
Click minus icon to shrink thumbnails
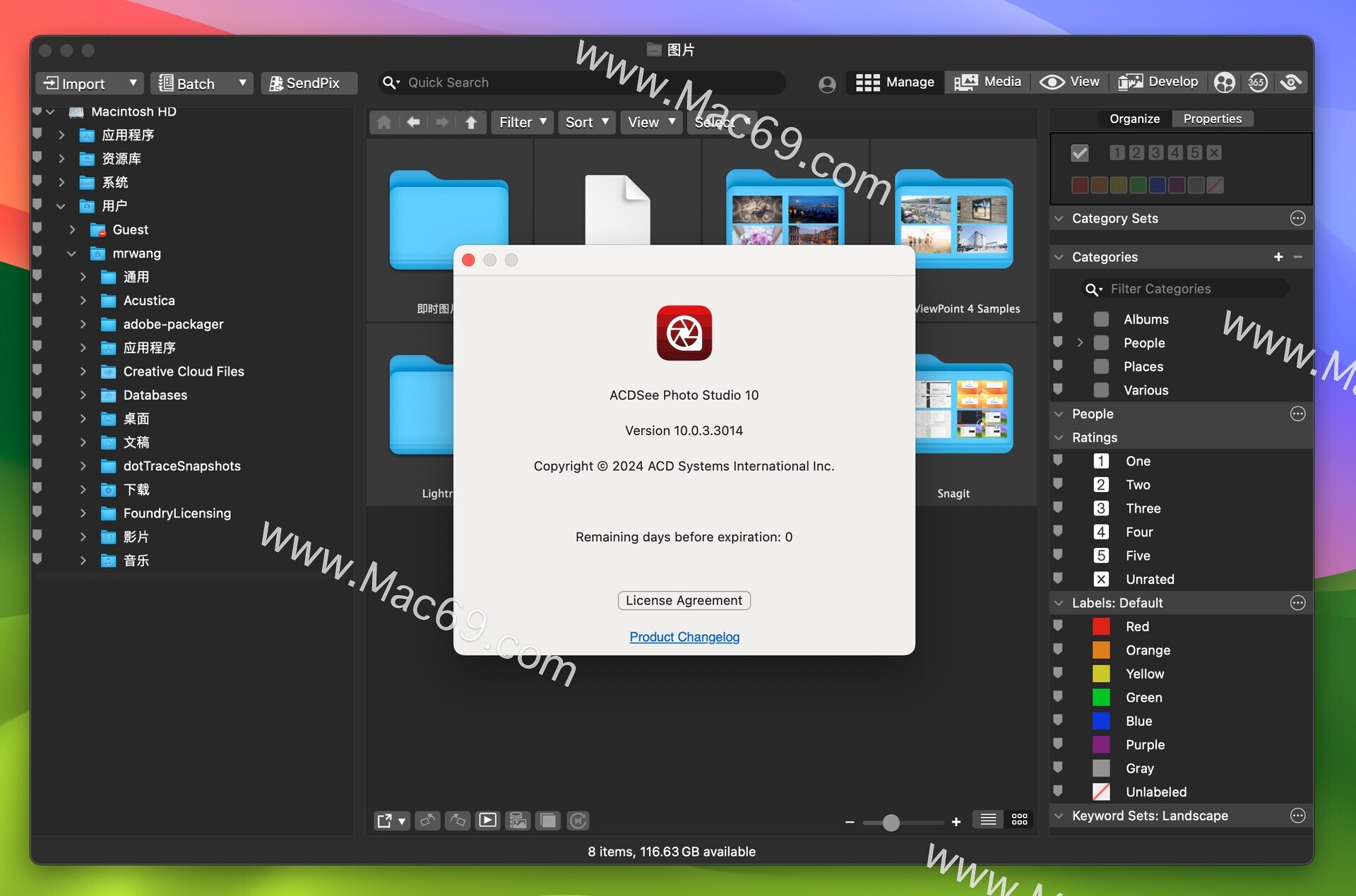click(850, 823)
